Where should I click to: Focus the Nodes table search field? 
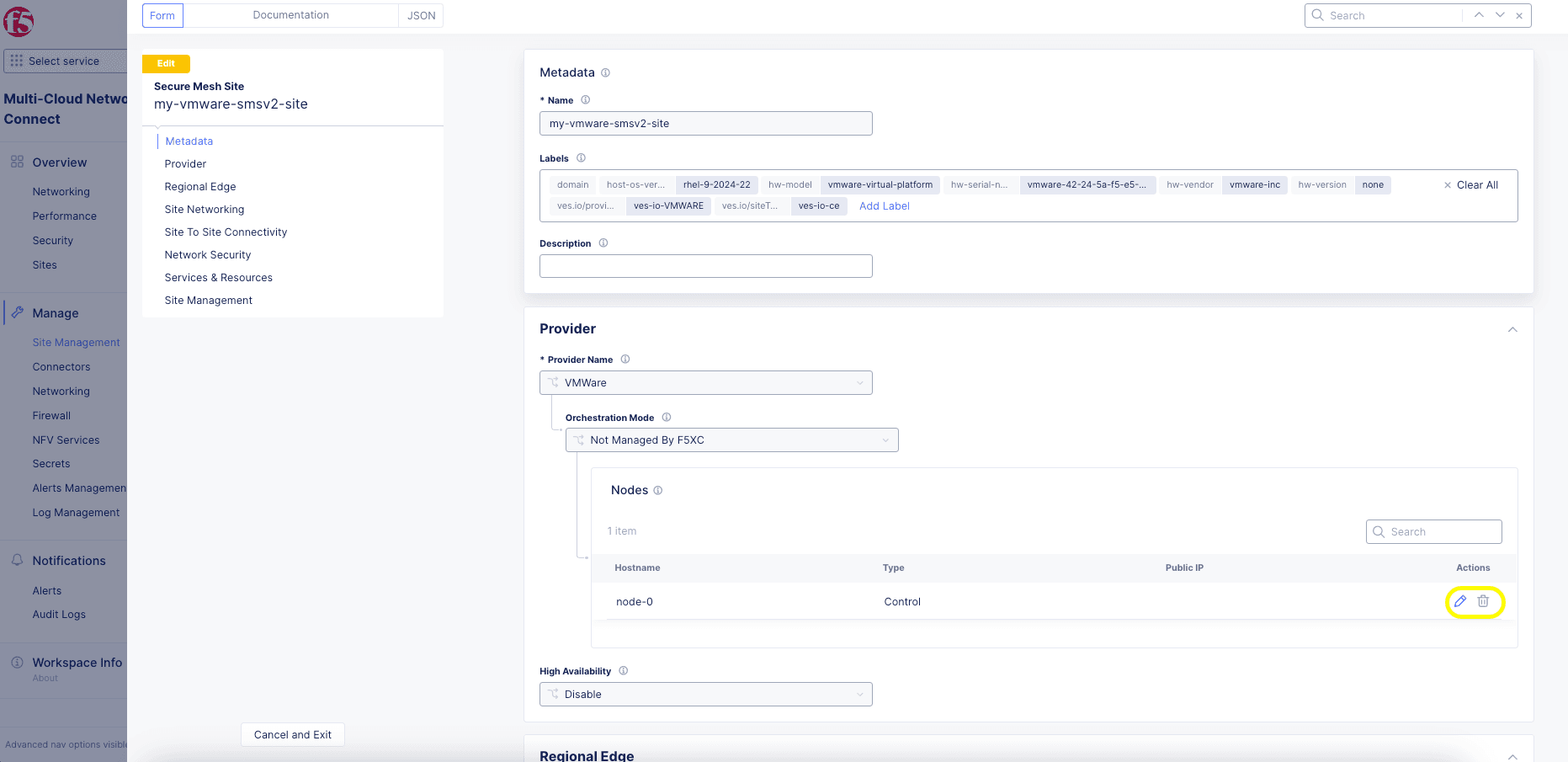click(1433, 531)
